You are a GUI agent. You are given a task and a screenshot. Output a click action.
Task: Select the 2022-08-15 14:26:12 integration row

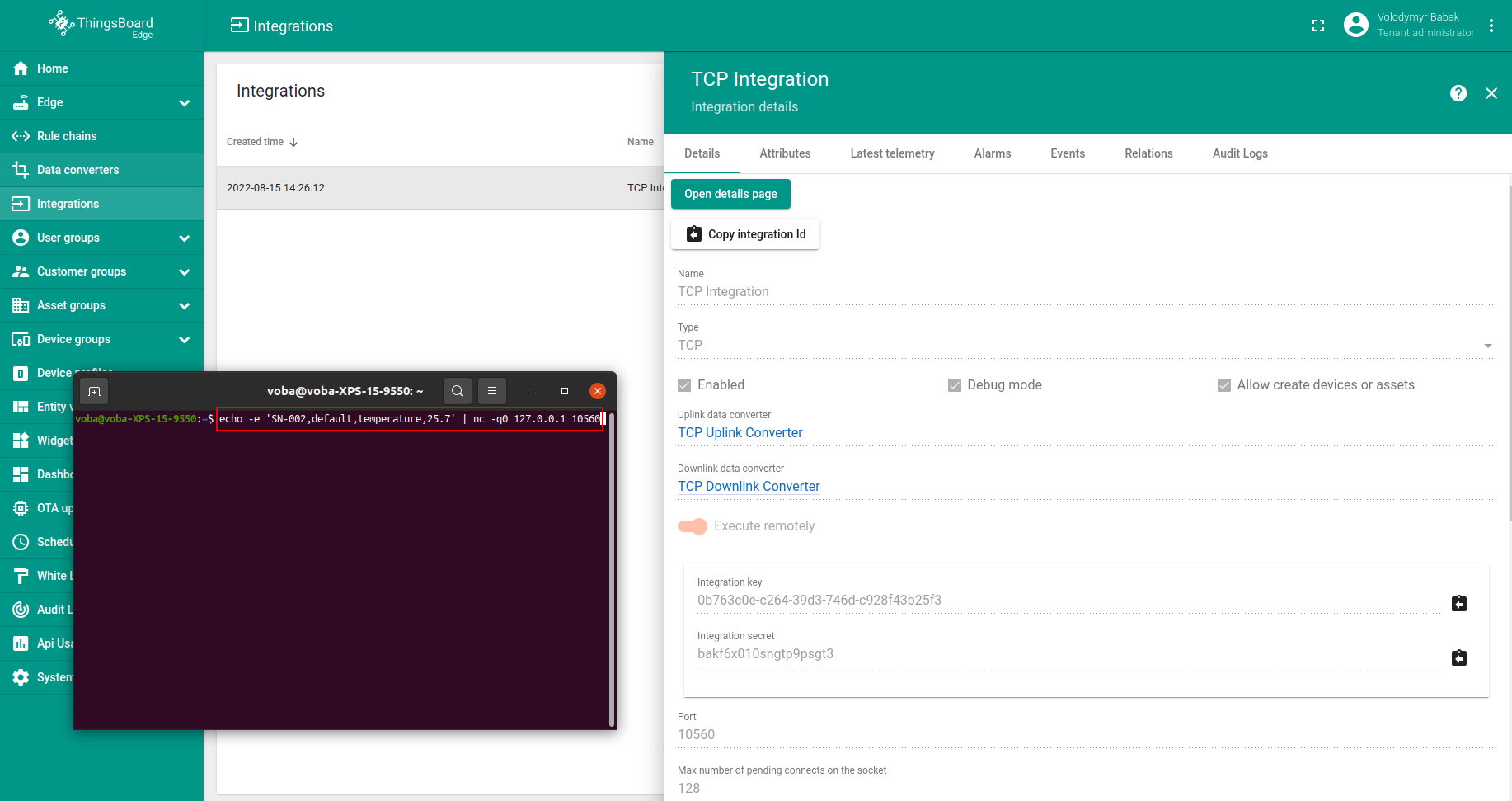coord(440,188)
